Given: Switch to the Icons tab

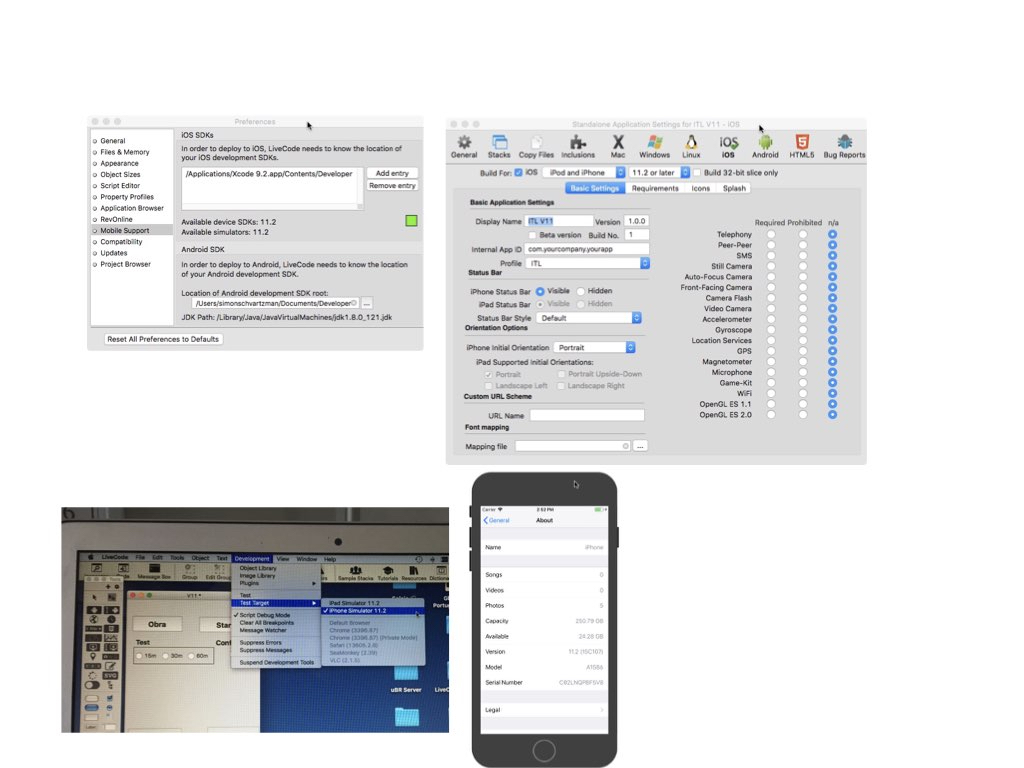Looking at the screenshot, I should pyautogui.click(x=701, y=188).
